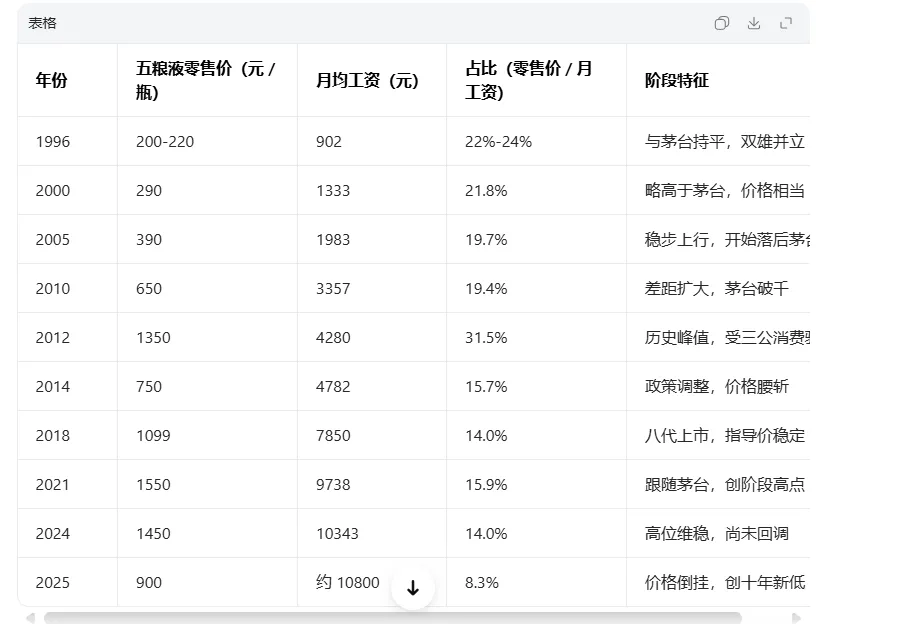Select the wage cell 3357

[x=372, y=289]
